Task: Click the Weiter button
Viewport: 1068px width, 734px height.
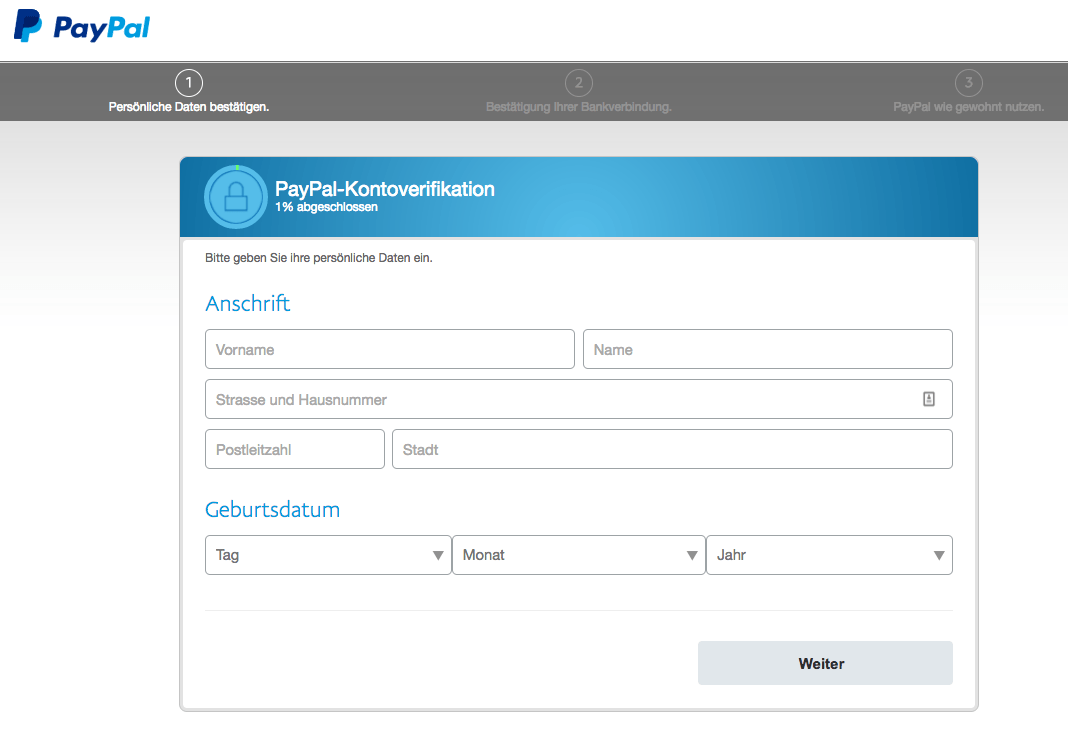Action: point(825,663)
